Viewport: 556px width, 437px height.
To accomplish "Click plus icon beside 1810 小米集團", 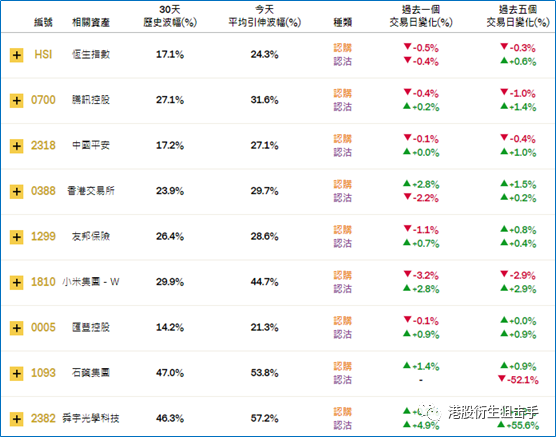I will (16, 282).
